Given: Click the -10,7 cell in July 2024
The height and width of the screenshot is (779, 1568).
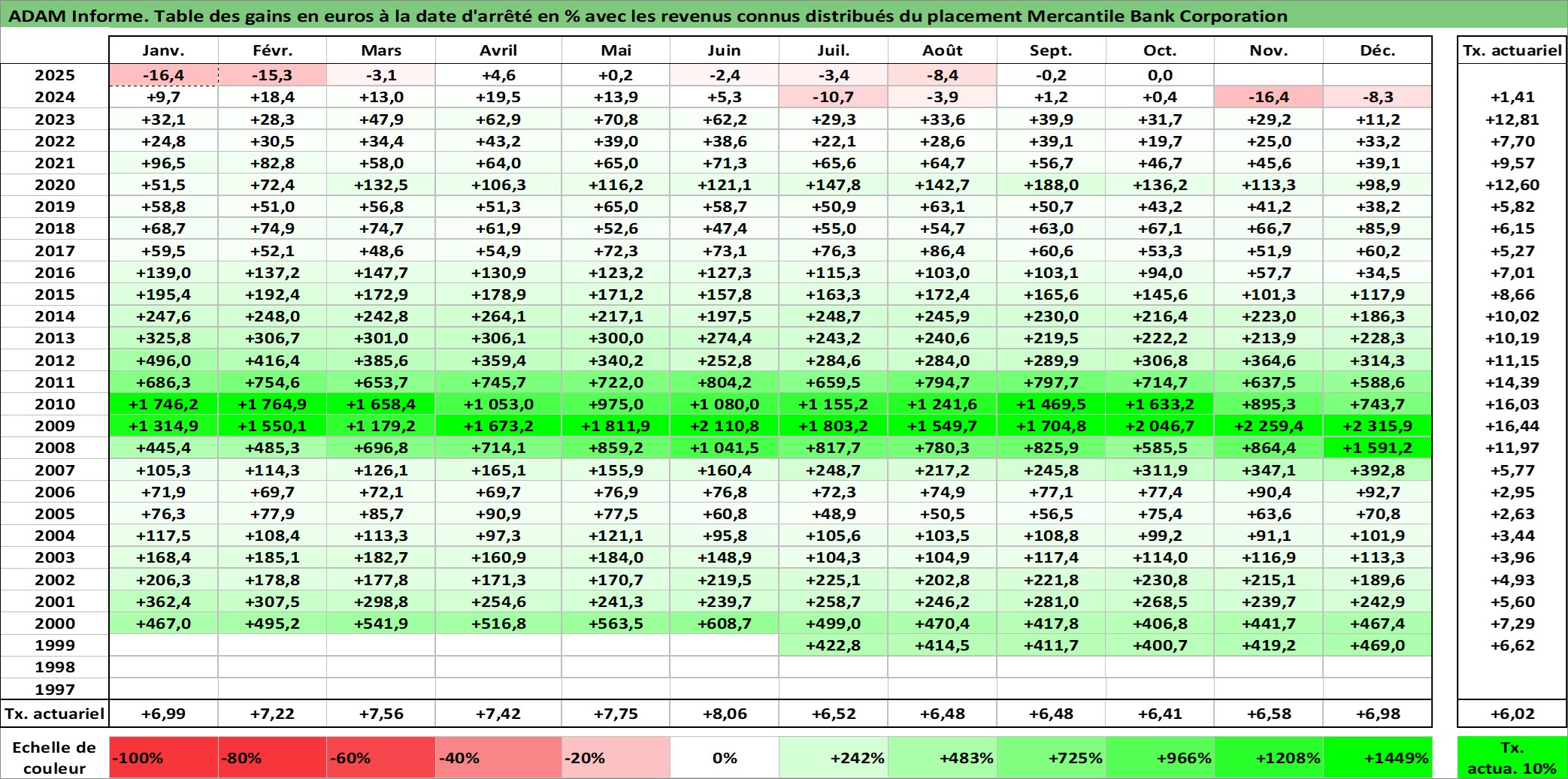Looking at the screenshot, I should (x=834, y=97).
